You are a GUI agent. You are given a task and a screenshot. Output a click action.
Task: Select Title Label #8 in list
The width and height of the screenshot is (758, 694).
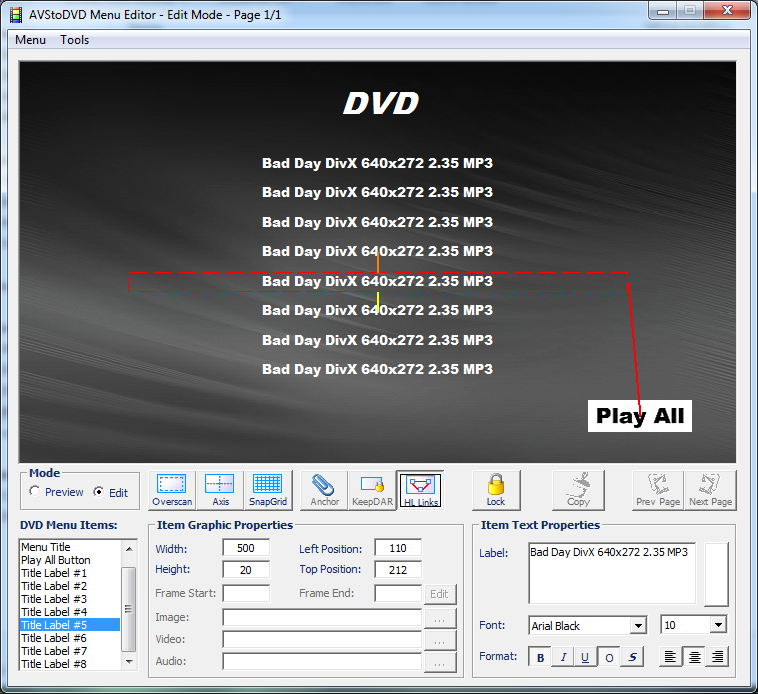pos(70,664)
